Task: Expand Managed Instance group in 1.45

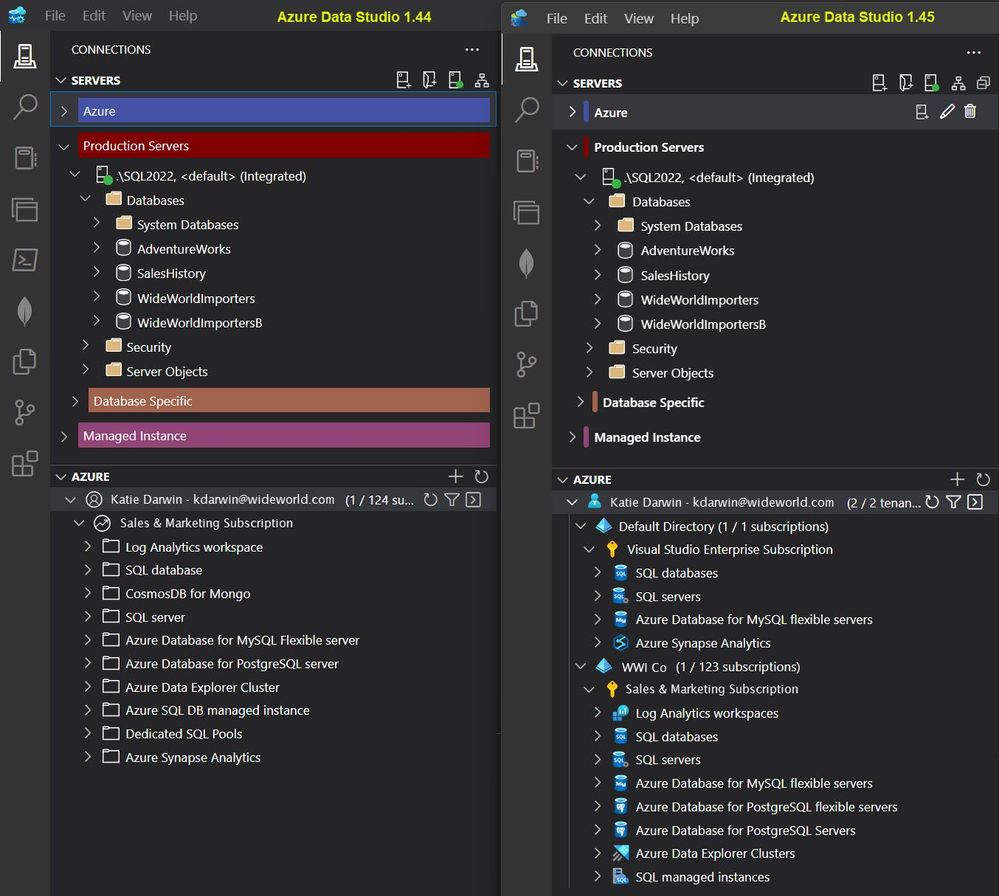Action: click(x=571, y=437)
